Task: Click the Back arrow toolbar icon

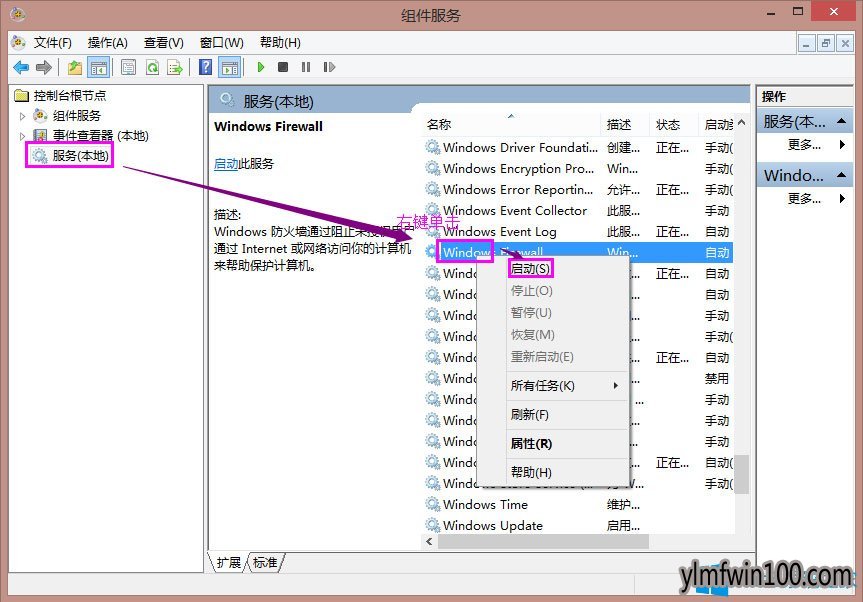Action: [x=21, y=68]
